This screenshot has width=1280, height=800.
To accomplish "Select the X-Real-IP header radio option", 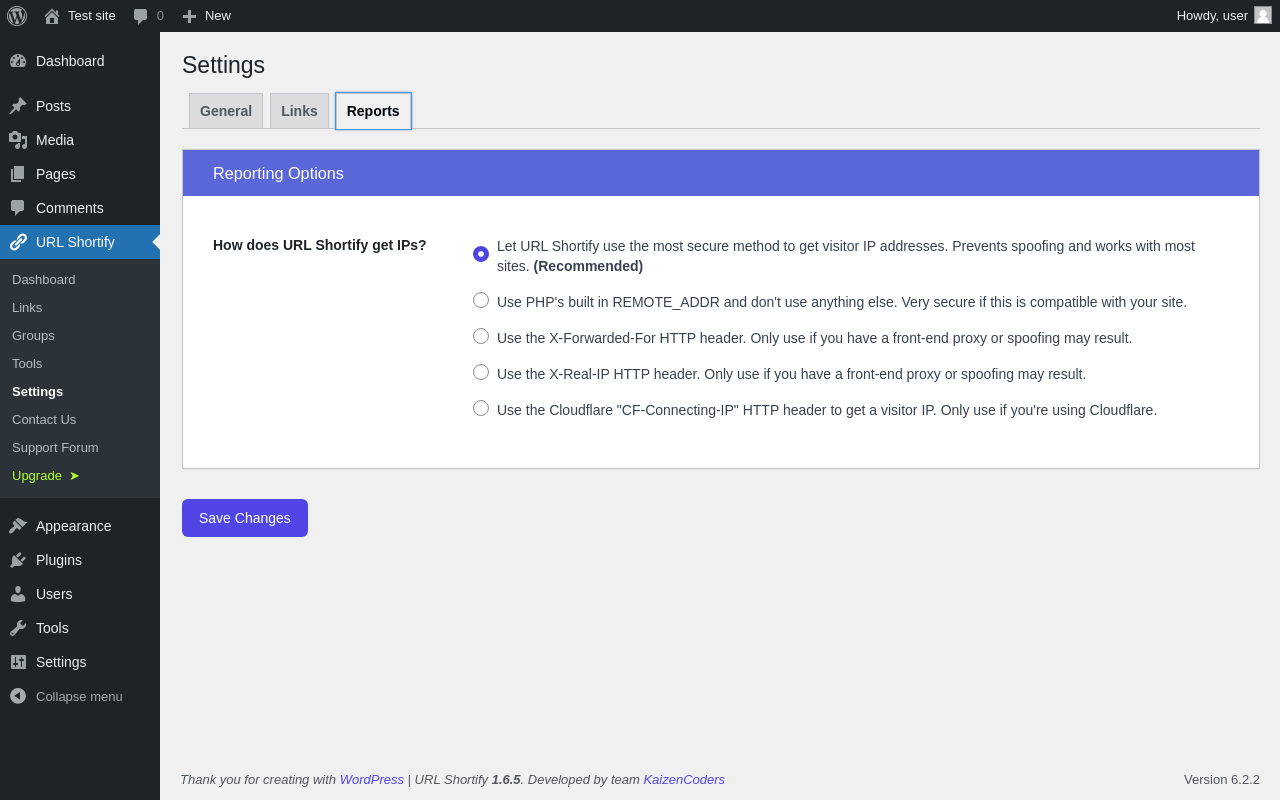I will click(x=481, y=372).
